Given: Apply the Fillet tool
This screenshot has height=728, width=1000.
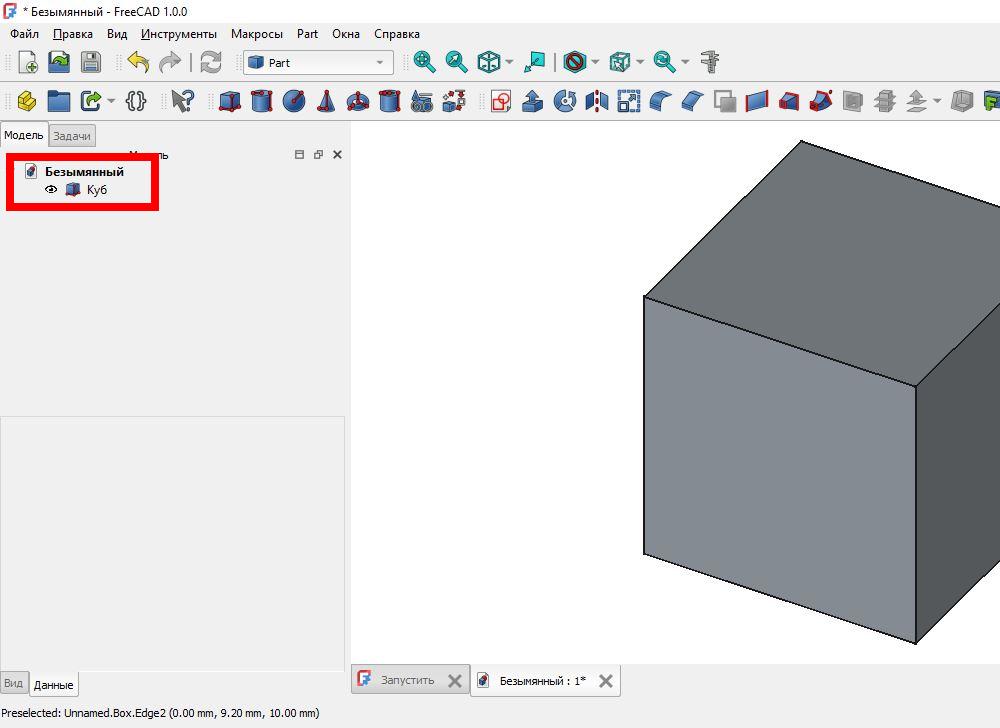Looking at the screenshot, I should pyautogui.click(x=661, y=101).
